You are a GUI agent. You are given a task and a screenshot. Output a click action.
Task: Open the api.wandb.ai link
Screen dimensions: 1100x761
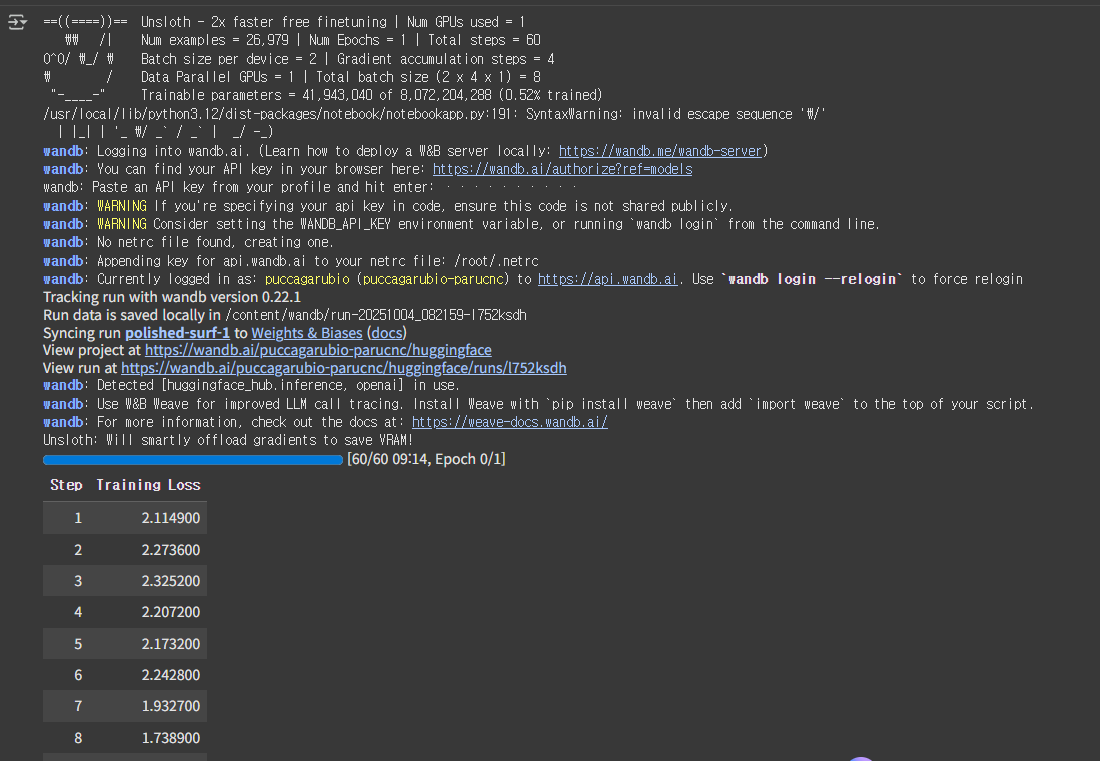click(x=608, y=279)
